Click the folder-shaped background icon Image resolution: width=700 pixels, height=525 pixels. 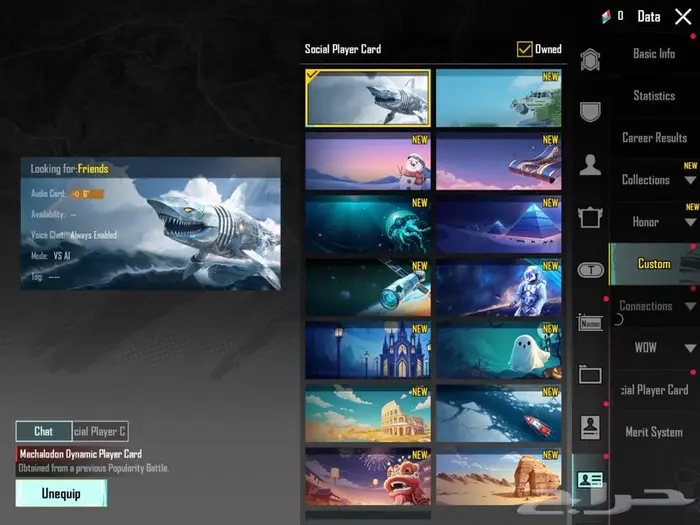point(590,375)
